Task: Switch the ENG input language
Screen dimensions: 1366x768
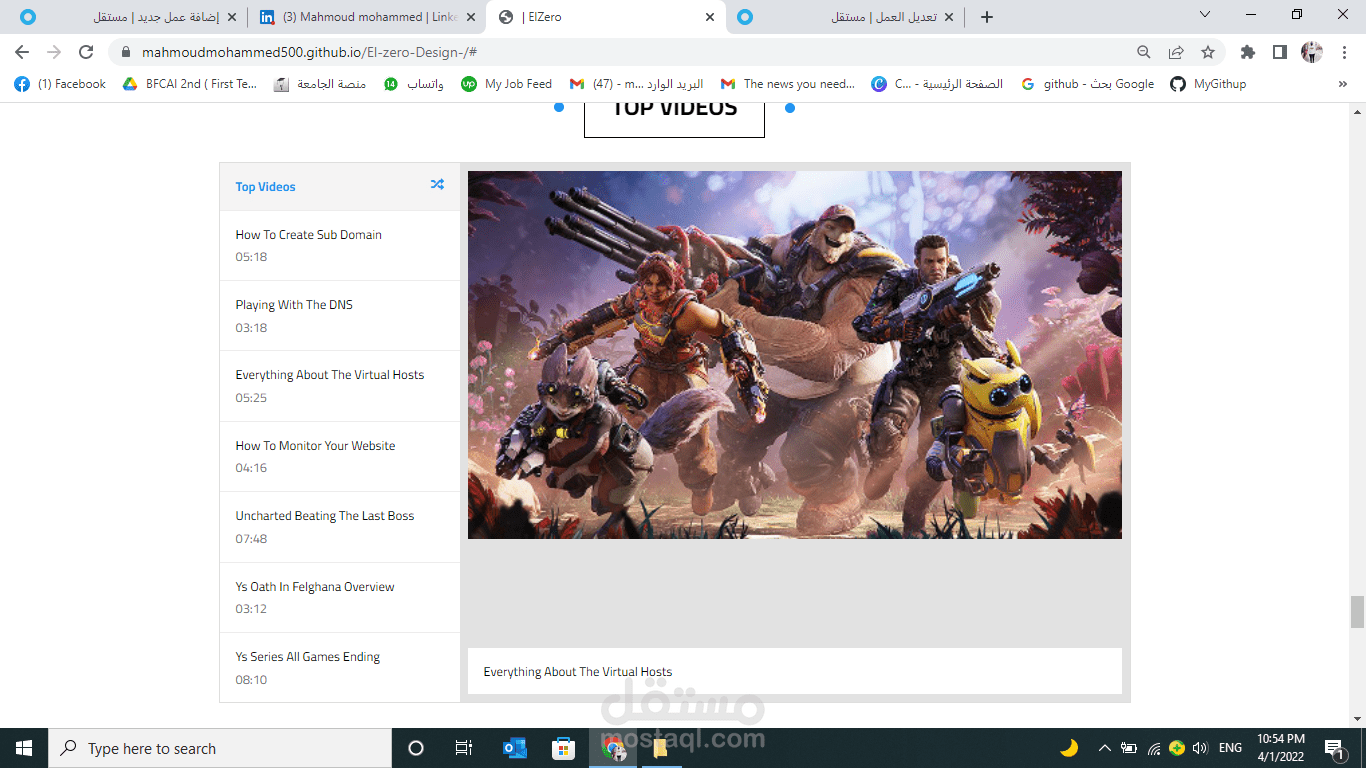Action: coord(1231,748)
